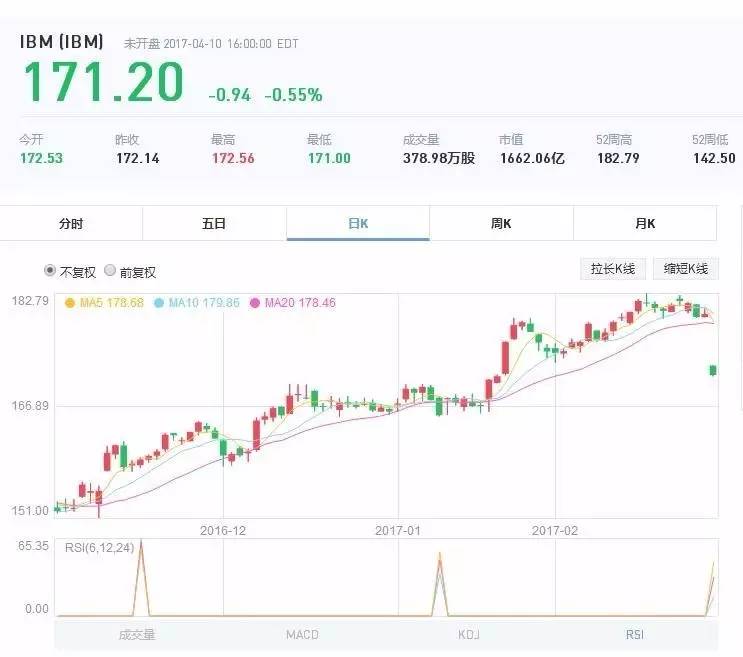Click the 最高 value 172.56

click(233, 158)
